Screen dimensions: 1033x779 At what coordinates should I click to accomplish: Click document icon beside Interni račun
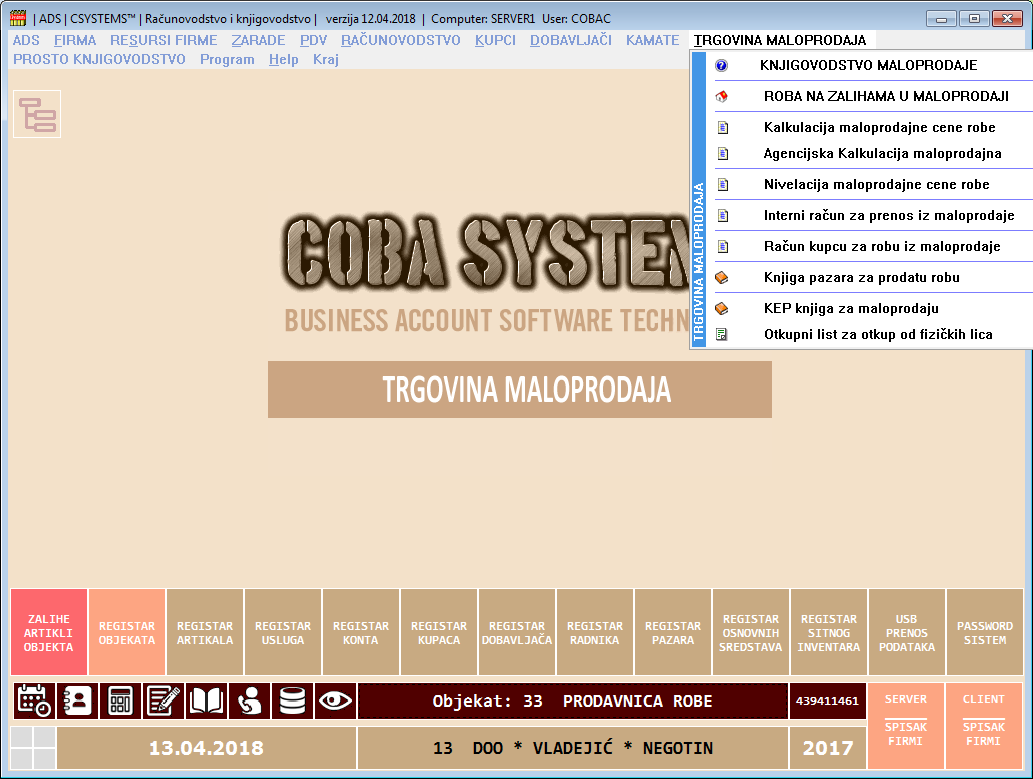(x=723, y=216)
